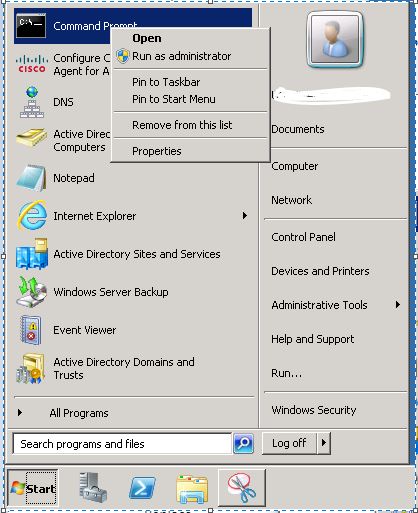Screen dimensions: 418x513
Task: Select Run as administrator
Action: click(181, 56)
